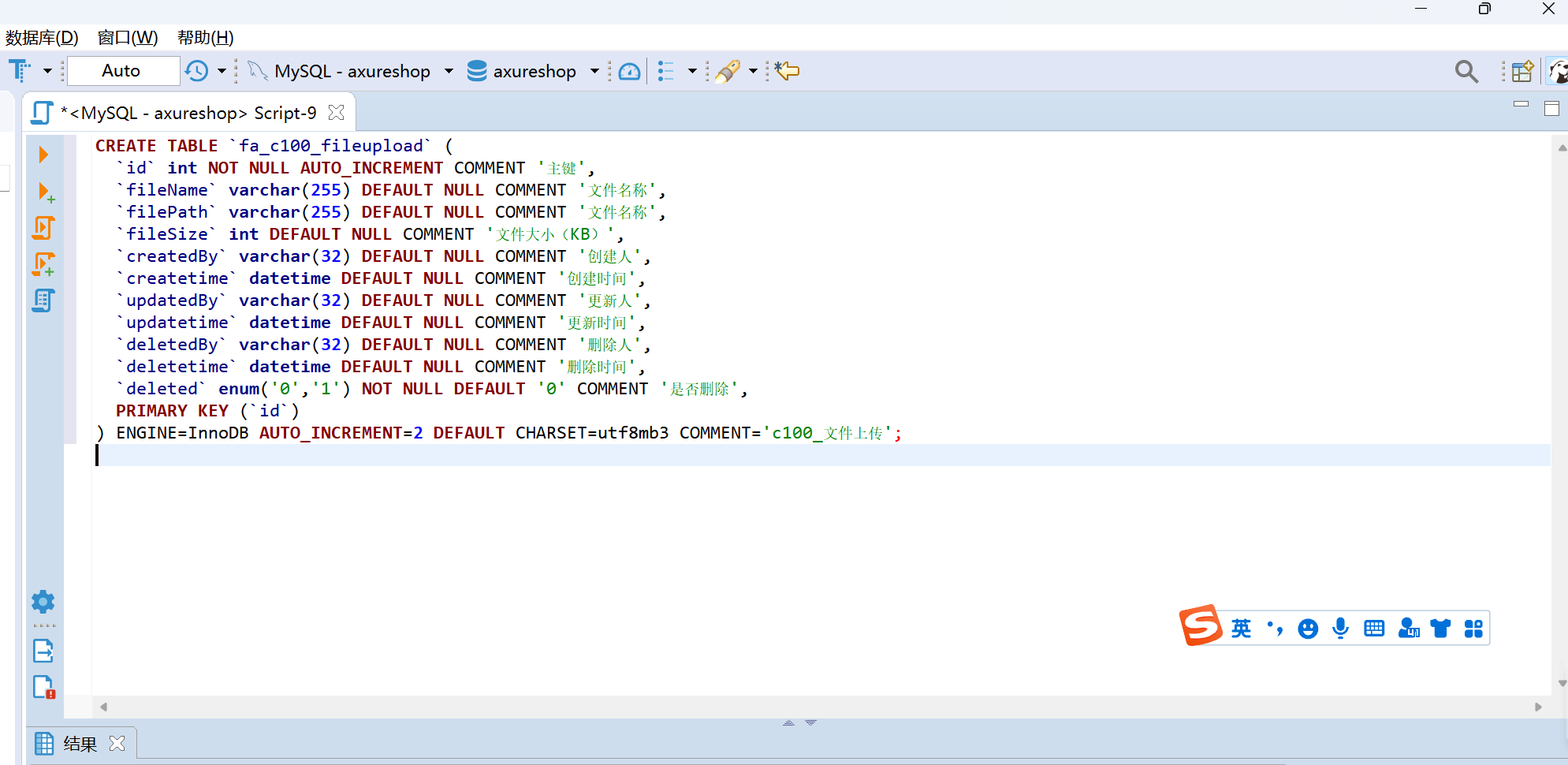Select the MySQL - axureshop active connection
The width and height of the screenshot is (1568, 765).
point(341,71)
